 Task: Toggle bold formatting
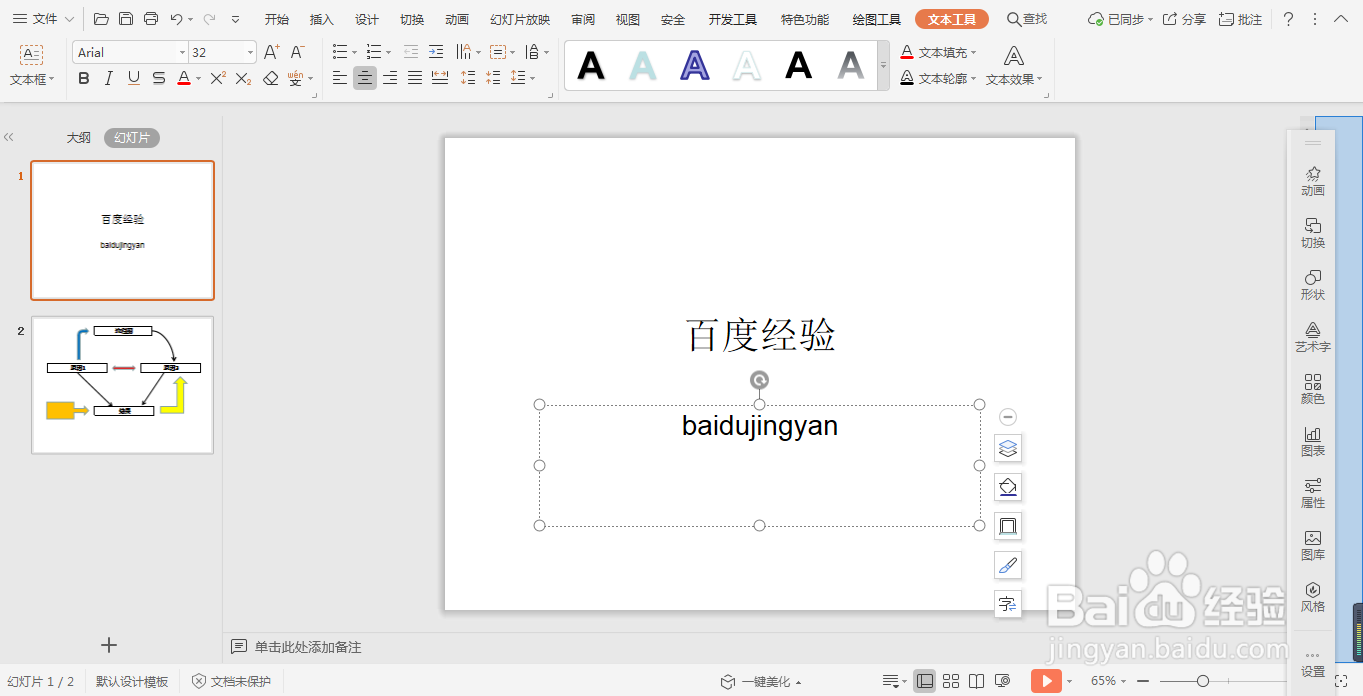click(x=84, y=78)
